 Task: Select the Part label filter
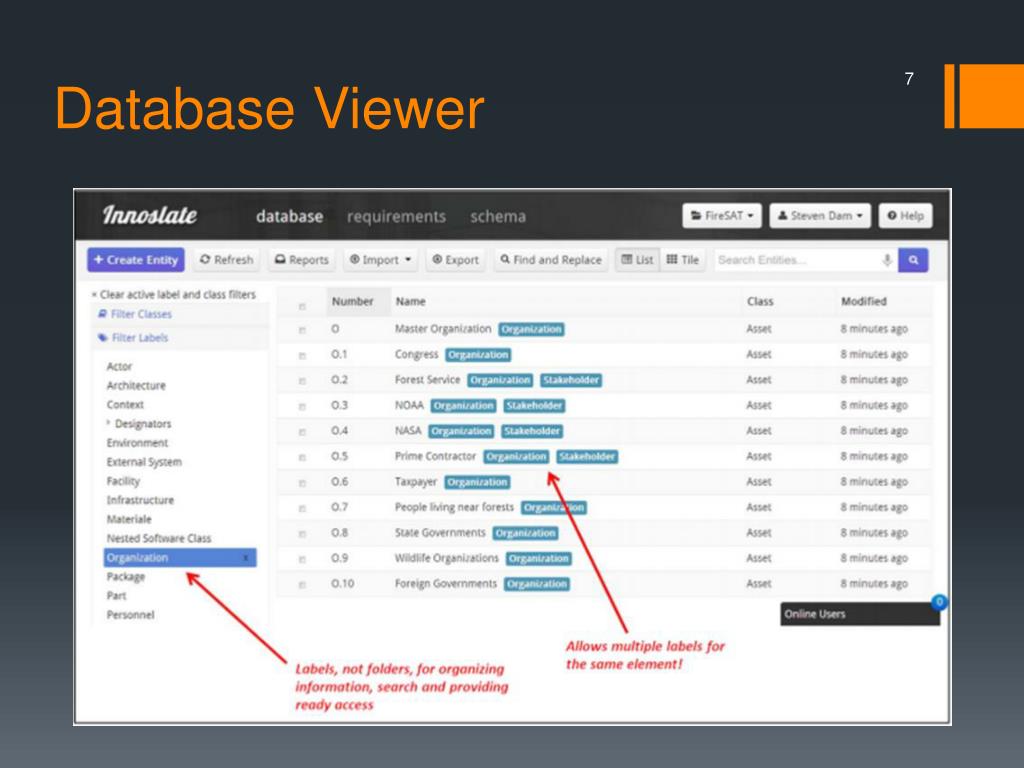tap(117, 596)
